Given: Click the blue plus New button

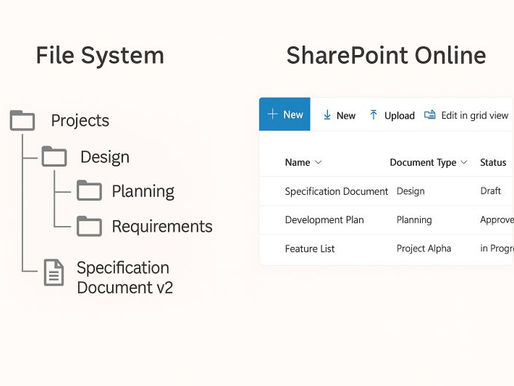Looking at the screenshot, I should pos(284,114).
